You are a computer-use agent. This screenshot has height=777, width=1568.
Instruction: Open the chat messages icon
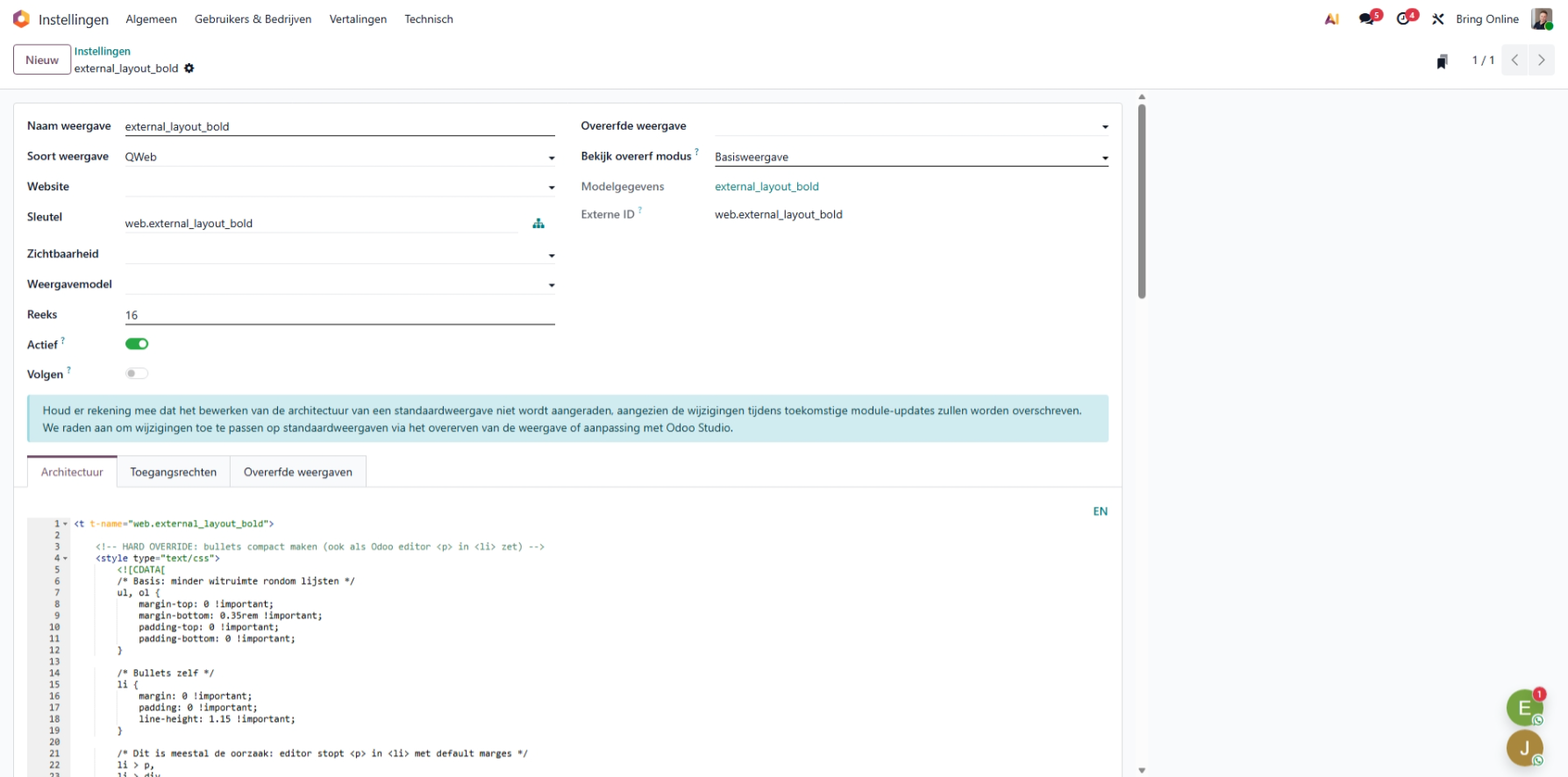coord(1366,19)
